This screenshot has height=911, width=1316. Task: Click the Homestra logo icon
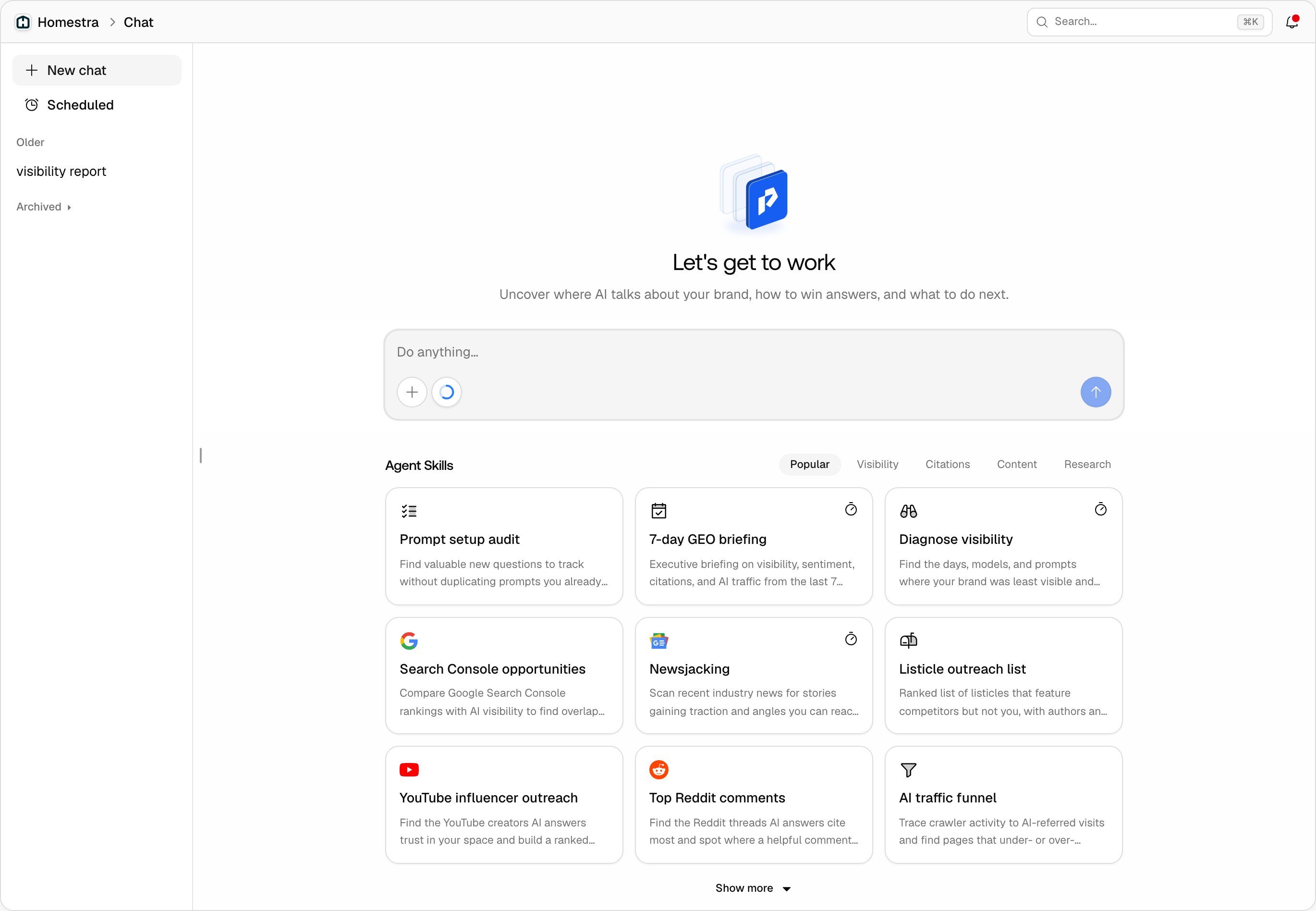point(23,22)
